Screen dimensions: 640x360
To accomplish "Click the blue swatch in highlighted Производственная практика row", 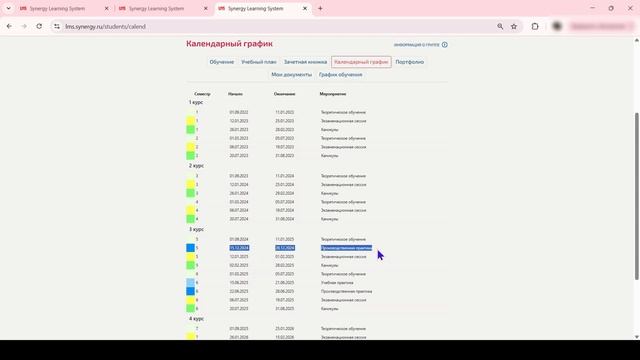I will pyautogui.click(x=191, y=248).
